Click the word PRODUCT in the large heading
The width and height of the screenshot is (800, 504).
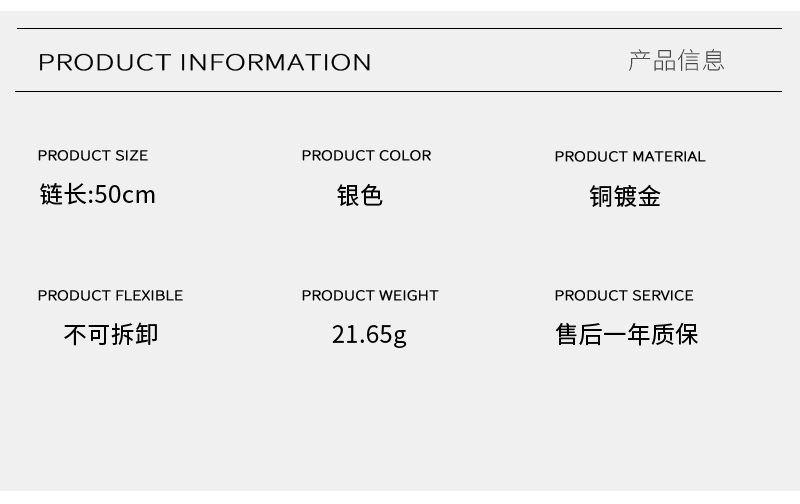104,62
